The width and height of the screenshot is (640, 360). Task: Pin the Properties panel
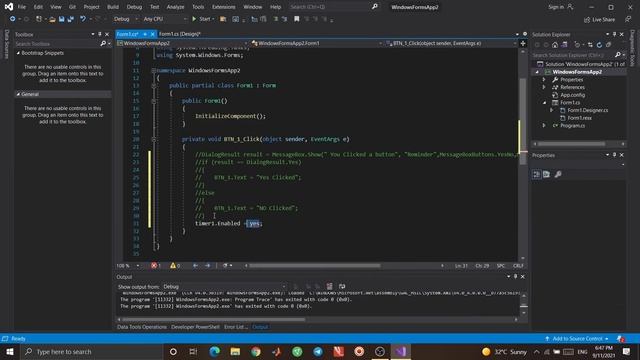tap(614, 155)
